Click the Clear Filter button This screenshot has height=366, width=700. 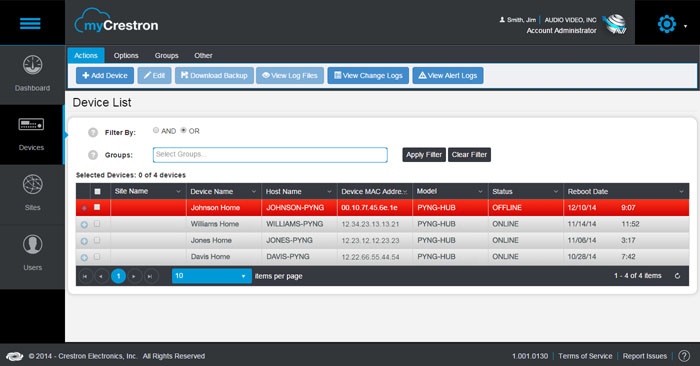469,154
